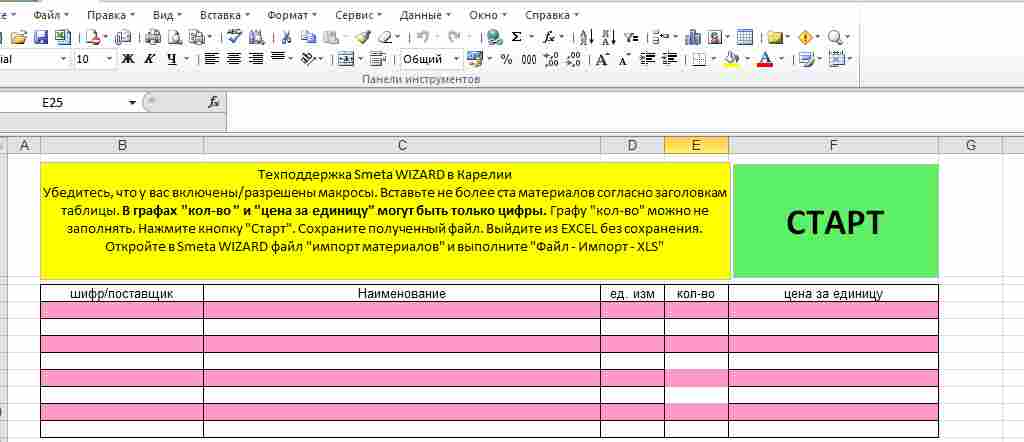Viewport: 1024px width, 442px height.
Task: Decrease decimal places icon
Action: [x=573, y=59]
